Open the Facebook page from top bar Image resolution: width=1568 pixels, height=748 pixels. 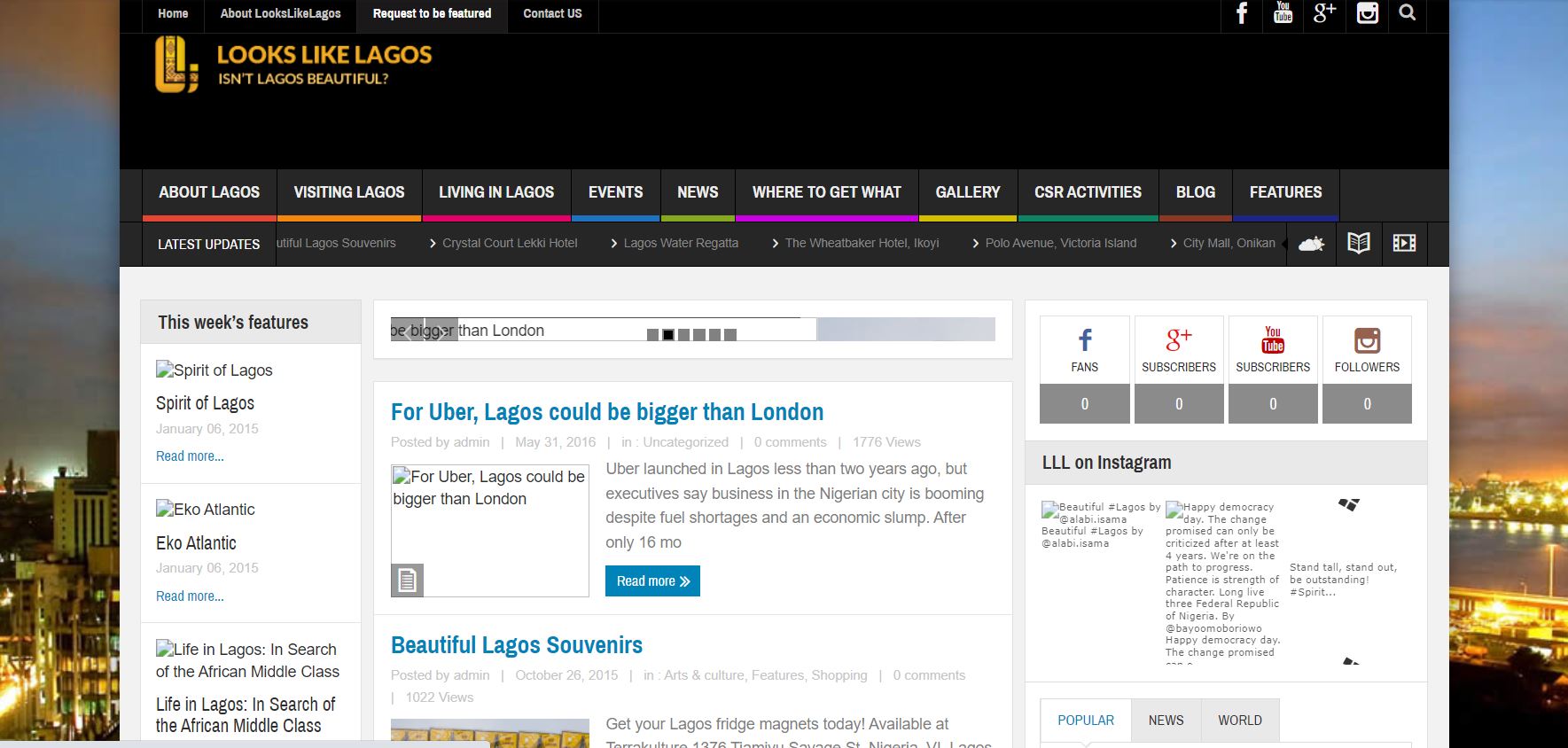point(1242,13)
